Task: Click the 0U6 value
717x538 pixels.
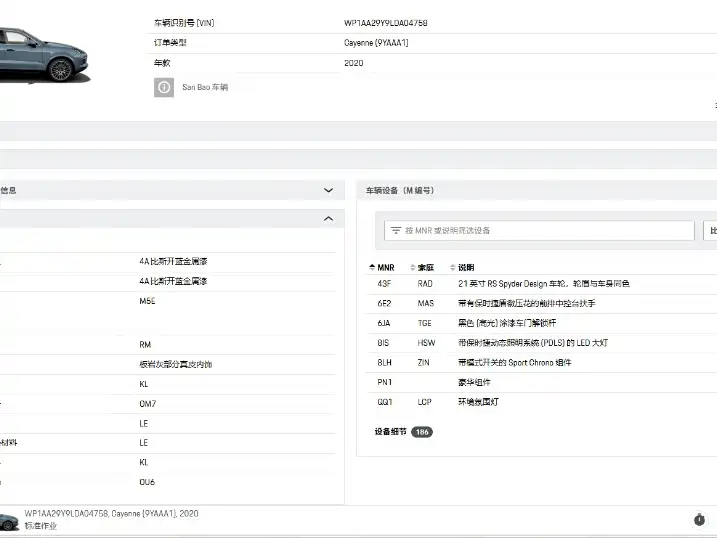Action: (x=147, y=482)
